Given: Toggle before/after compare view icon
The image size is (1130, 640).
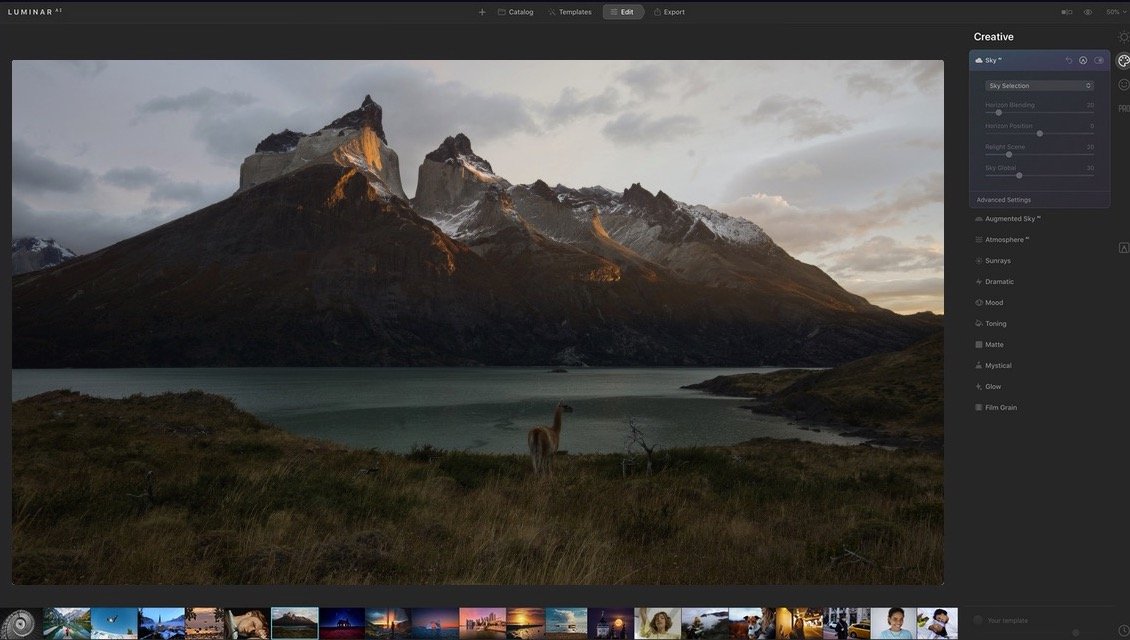Looking at the screenshot, I should tap(1067, 12).
